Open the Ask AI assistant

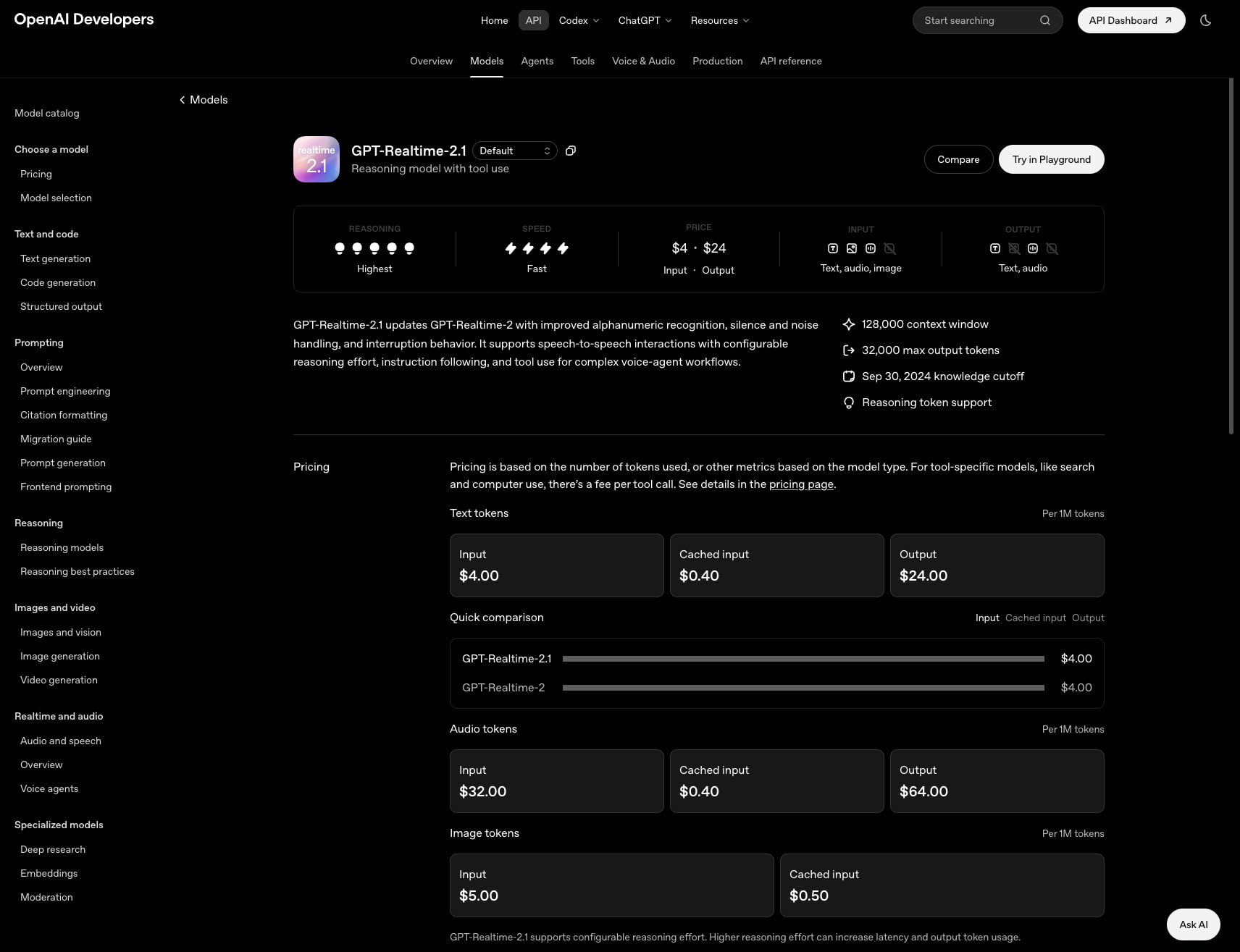pyautogui.click(x=1194, y=924)
